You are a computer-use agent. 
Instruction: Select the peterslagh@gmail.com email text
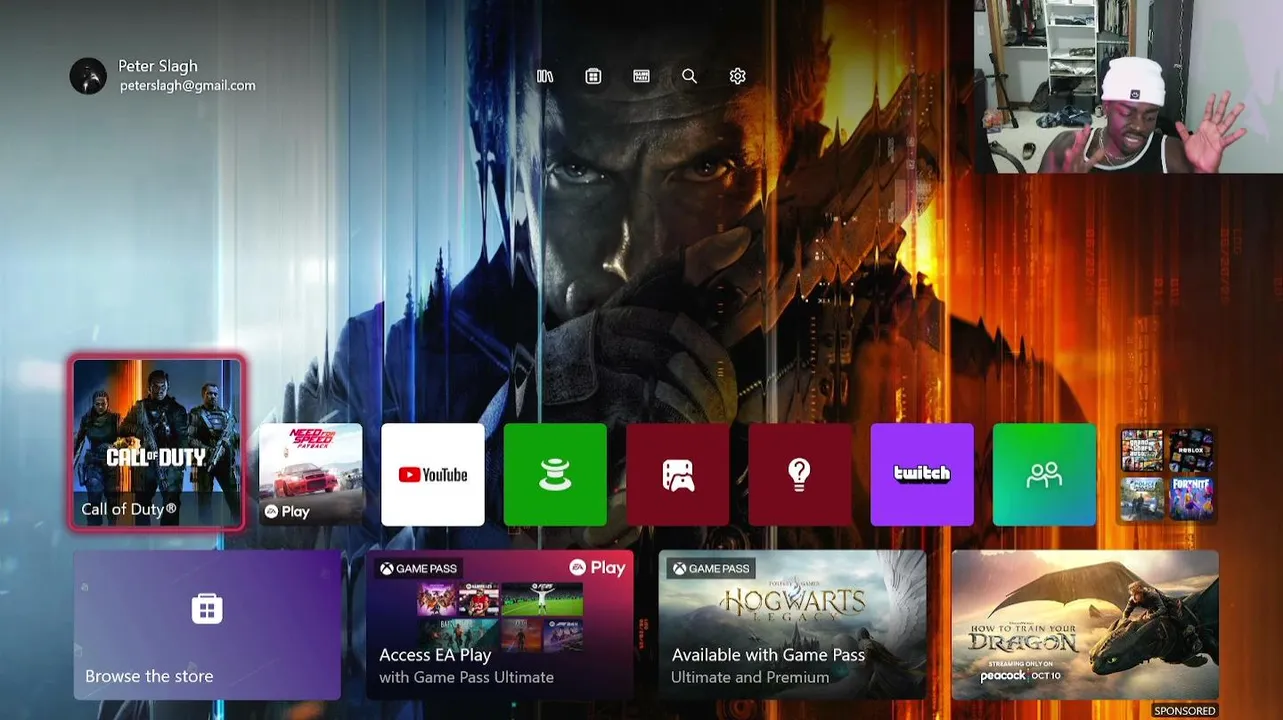click(187, 86)
